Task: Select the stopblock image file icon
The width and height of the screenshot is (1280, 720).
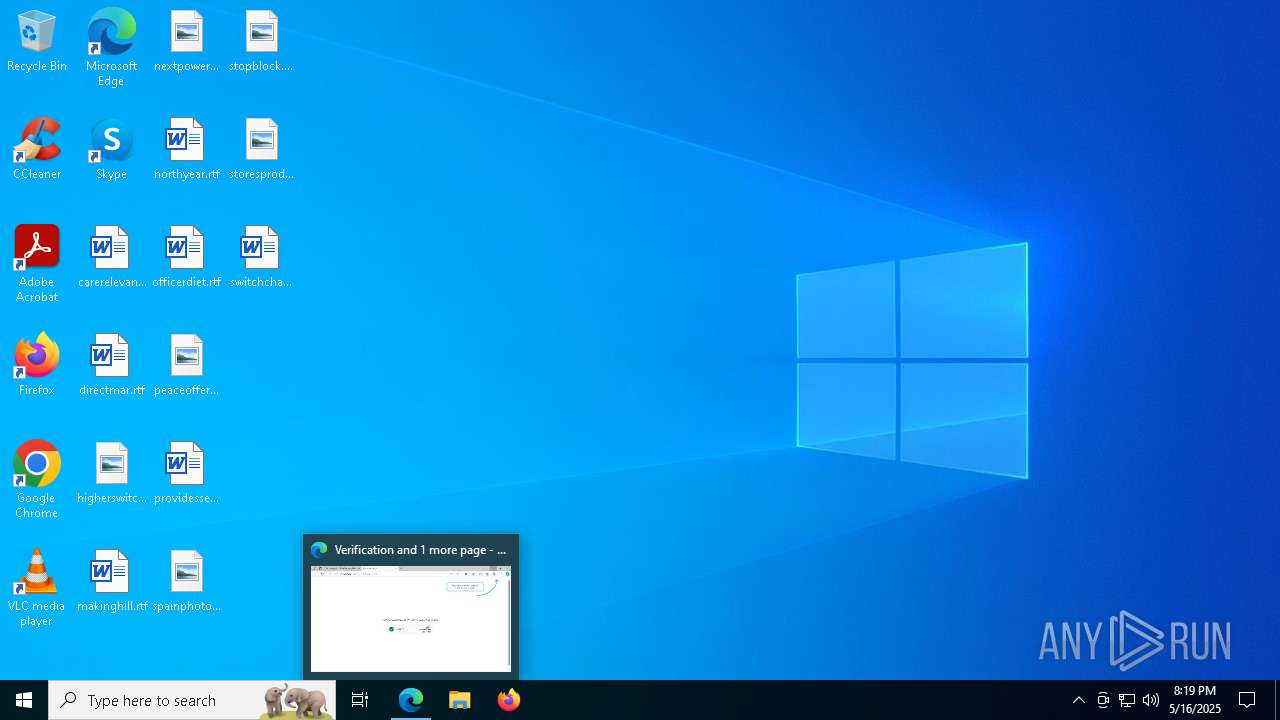Action: pyautogui.click(x=261, y=42)
